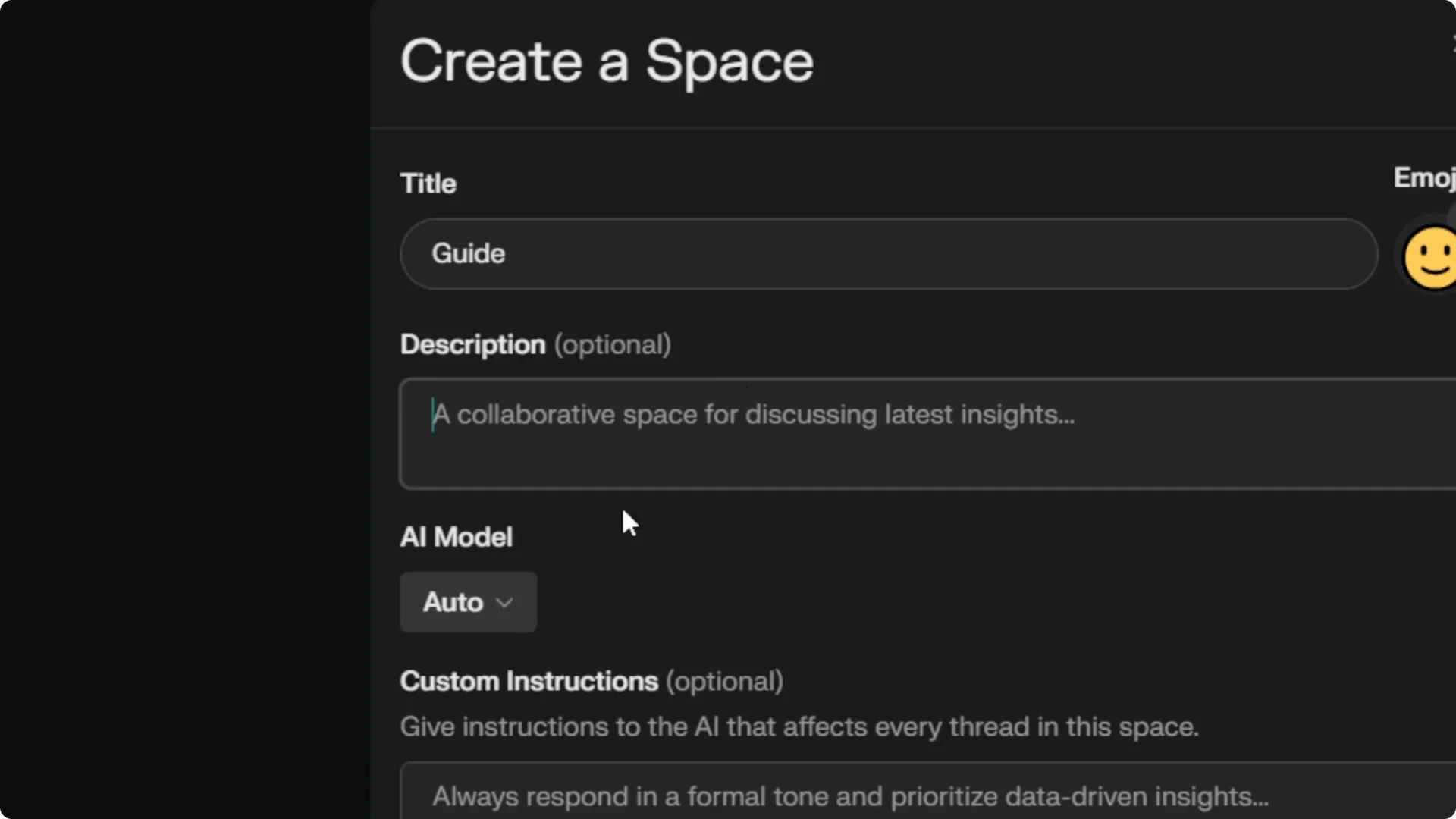Dismiss the dialog with the X button

coord(1452,42)
